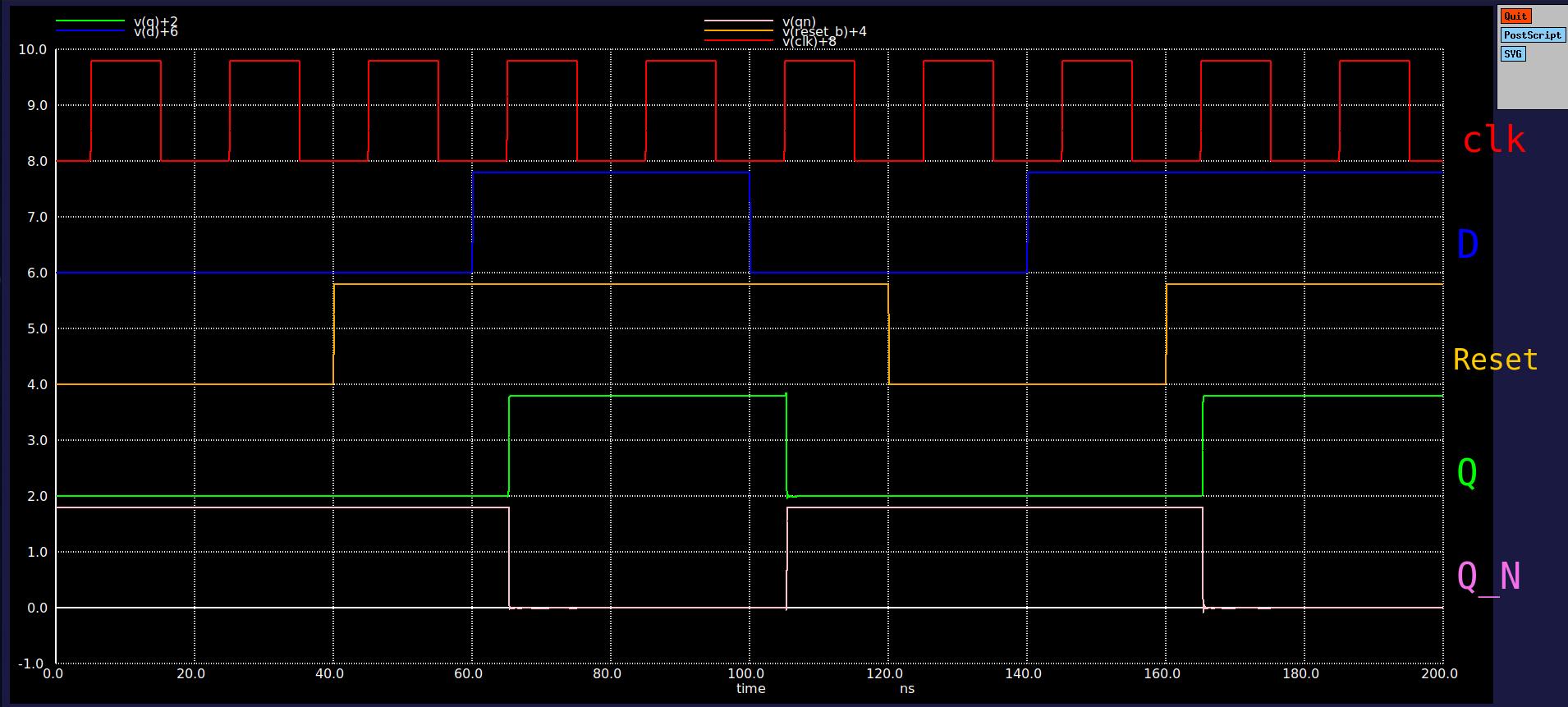Click the ns unit label below the axis
The image size is (1568, 707).
point(906,689)
